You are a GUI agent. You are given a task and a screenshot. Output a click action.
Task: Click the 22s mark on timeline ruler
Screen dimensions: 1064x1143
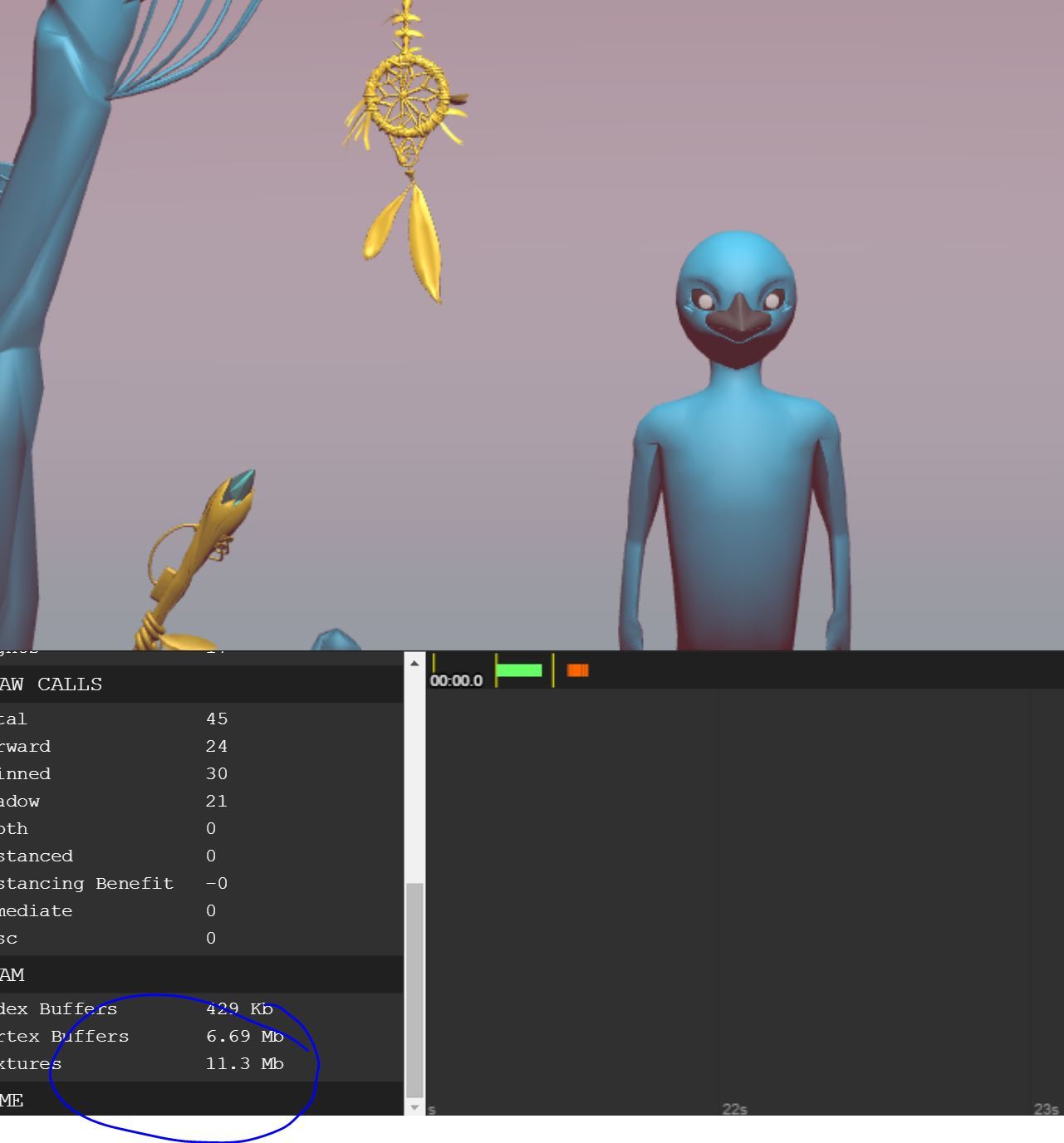(x=734, y=1109)
